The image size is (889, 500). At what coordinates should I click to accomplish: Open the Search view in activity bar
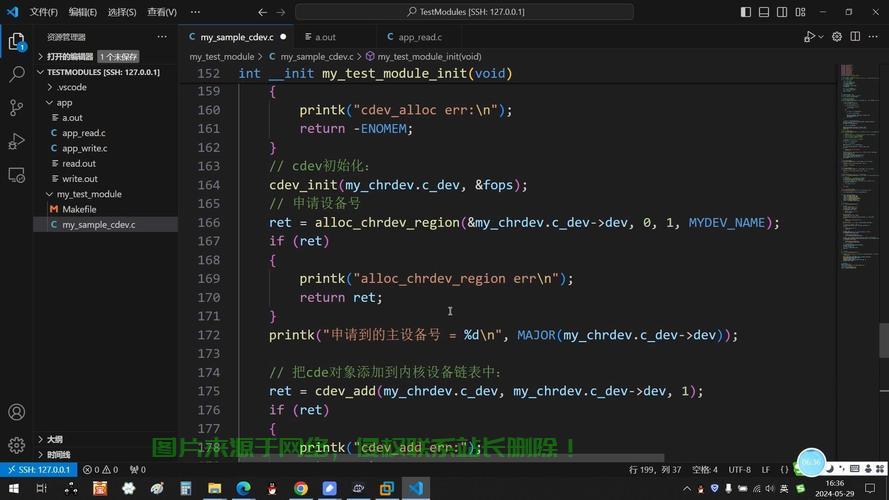[16, 74]
